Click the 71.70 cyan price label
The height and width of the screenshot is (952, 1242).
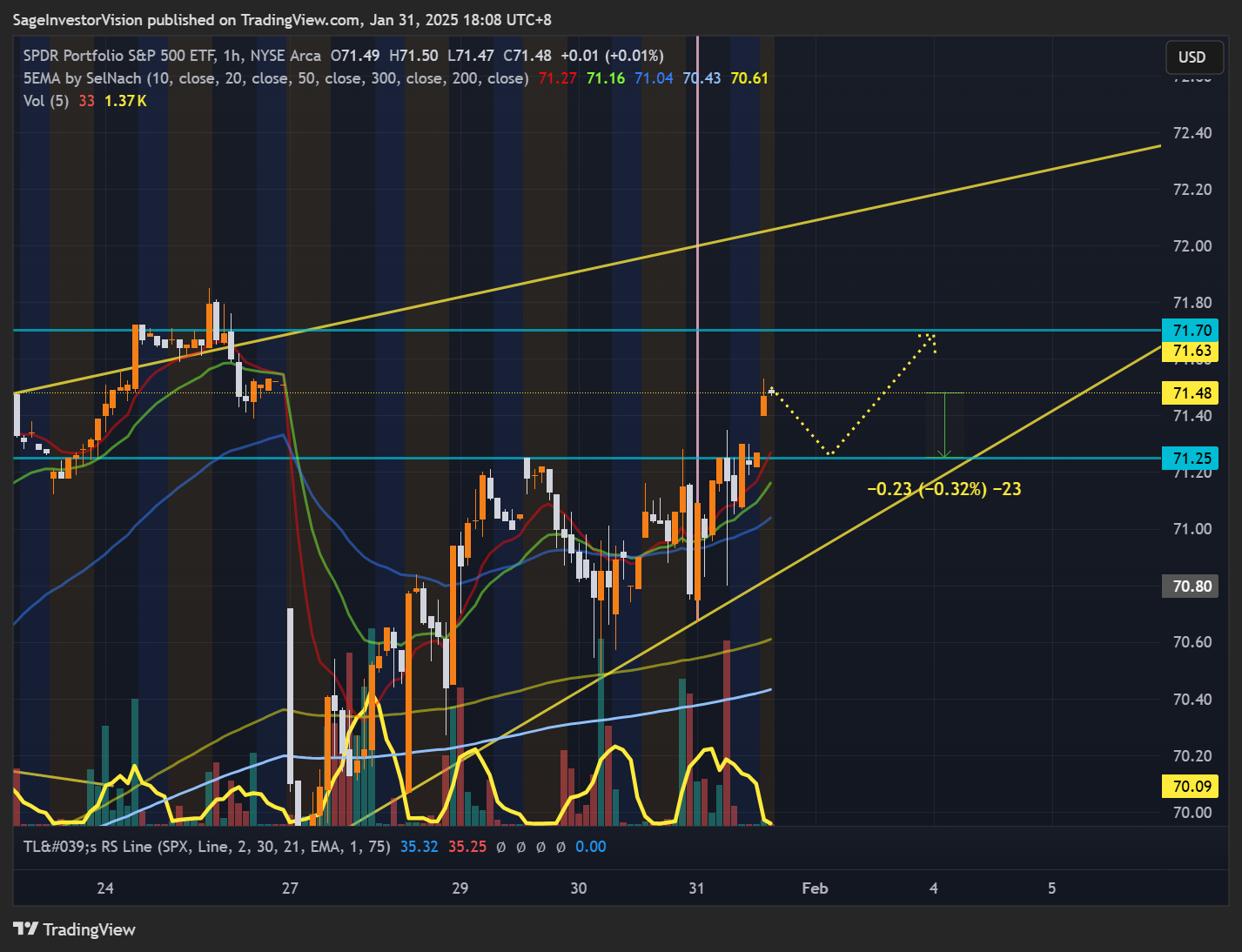(x=1192, y=331)
